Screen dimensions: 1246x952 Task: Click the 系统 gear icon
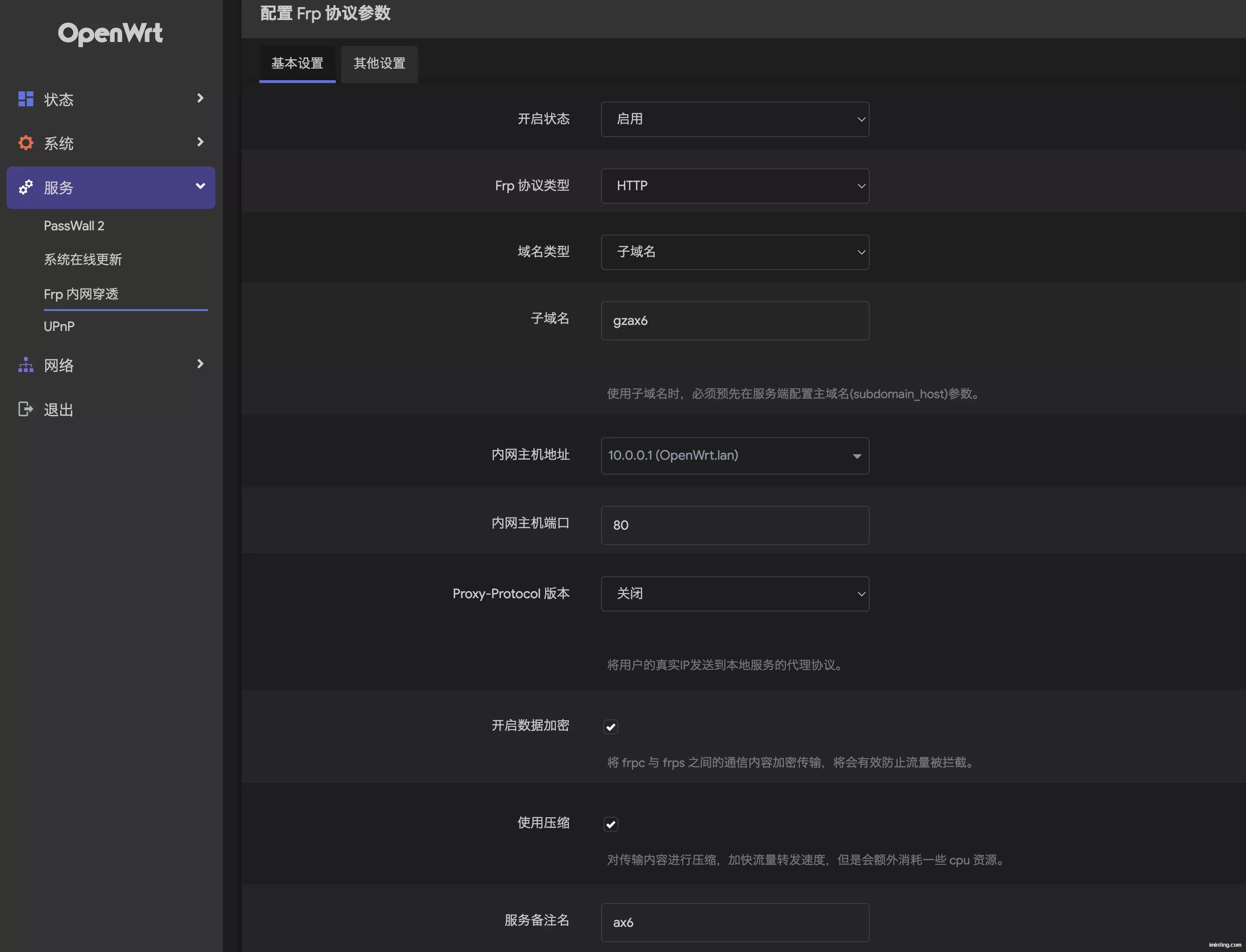[26, 143]
